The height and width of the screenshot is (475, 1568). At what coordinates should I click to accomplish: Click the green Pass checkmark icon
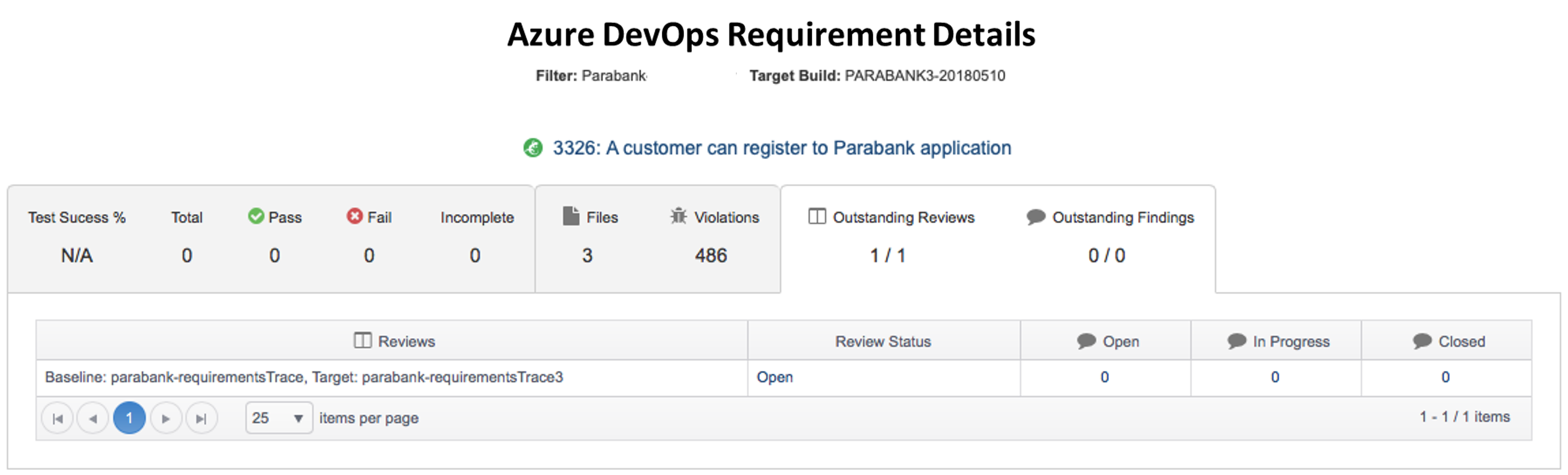256,216
